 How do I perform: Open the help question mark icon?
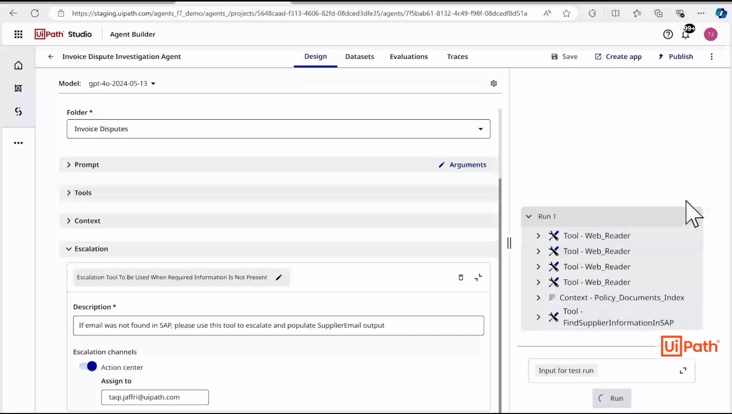[668, 34]
